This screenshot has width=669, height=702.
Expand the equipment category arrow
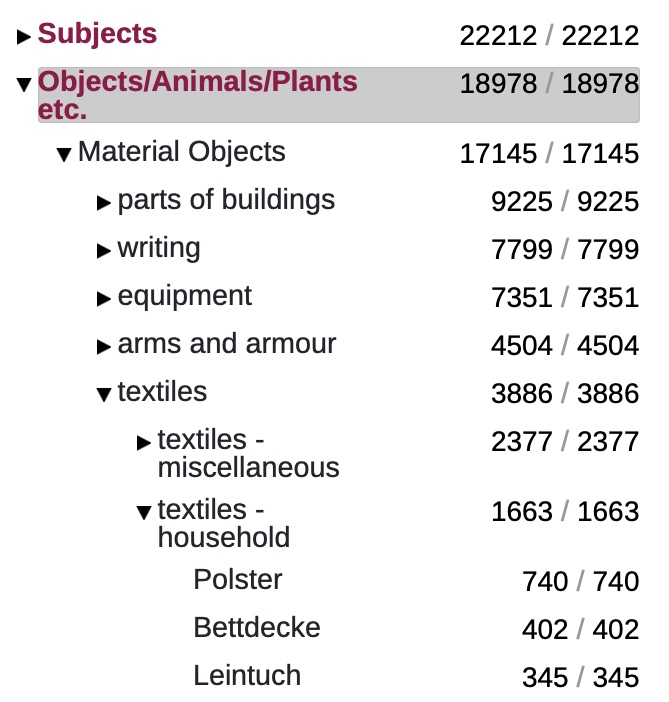(x=104, y=299)
